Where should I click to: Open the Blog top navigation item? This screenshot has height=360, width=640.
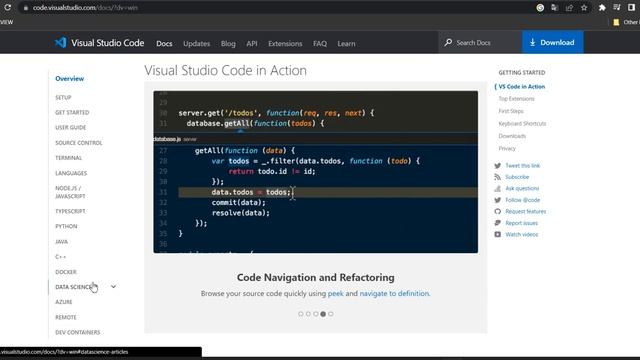228,43
